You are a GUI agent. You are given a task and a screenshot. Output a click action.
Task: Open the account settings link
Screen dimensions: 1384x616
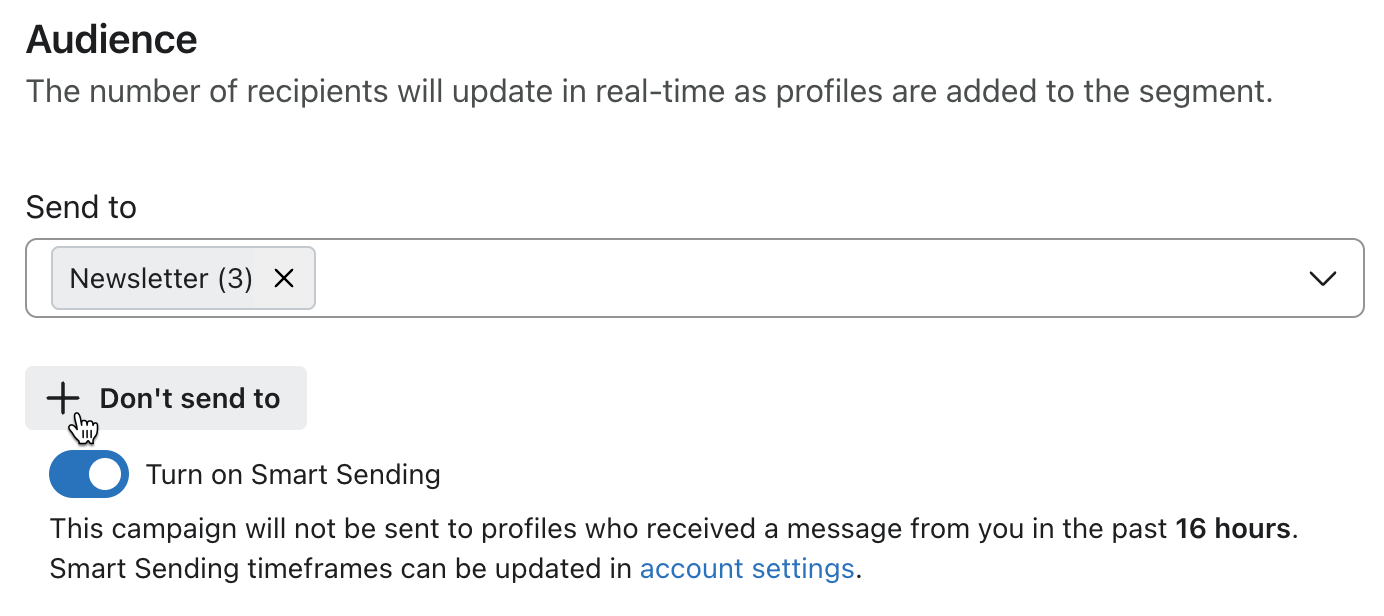pos(746,569)
